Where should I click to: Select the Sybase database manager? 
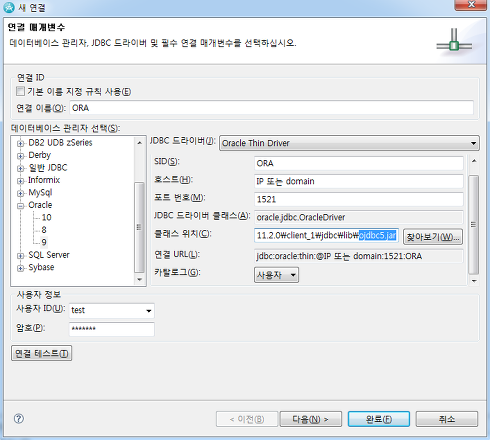(41, 267)
